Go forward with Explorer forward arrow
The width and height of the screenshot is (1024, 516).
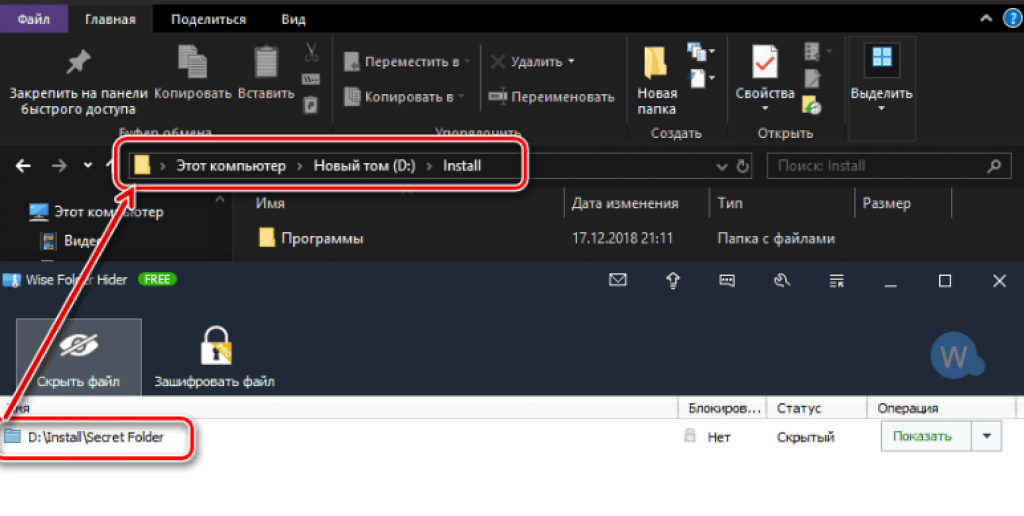coord(59,166)
